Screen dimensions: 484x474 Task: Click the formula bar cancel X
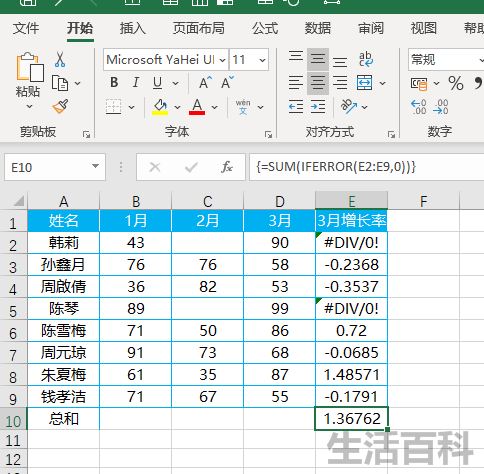click(155, 167)
